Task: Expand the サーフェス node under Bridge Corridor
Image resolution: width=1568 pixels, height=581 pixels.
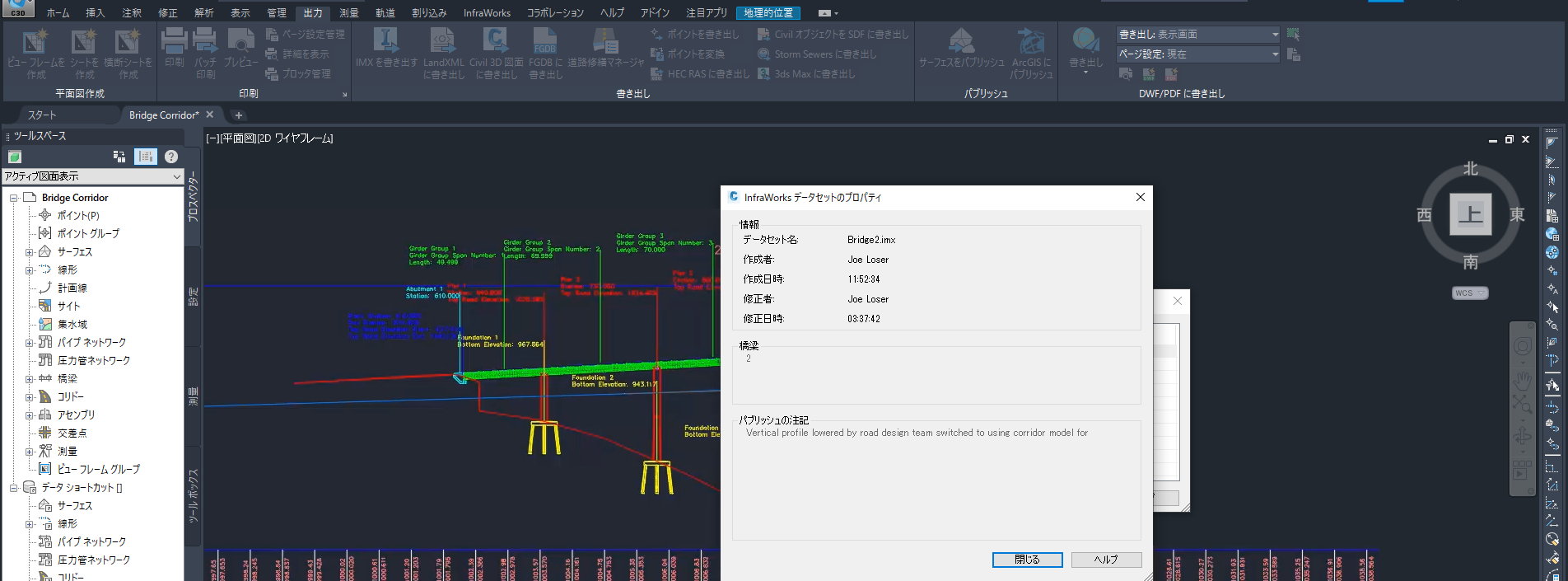Action: click(29, 252)
